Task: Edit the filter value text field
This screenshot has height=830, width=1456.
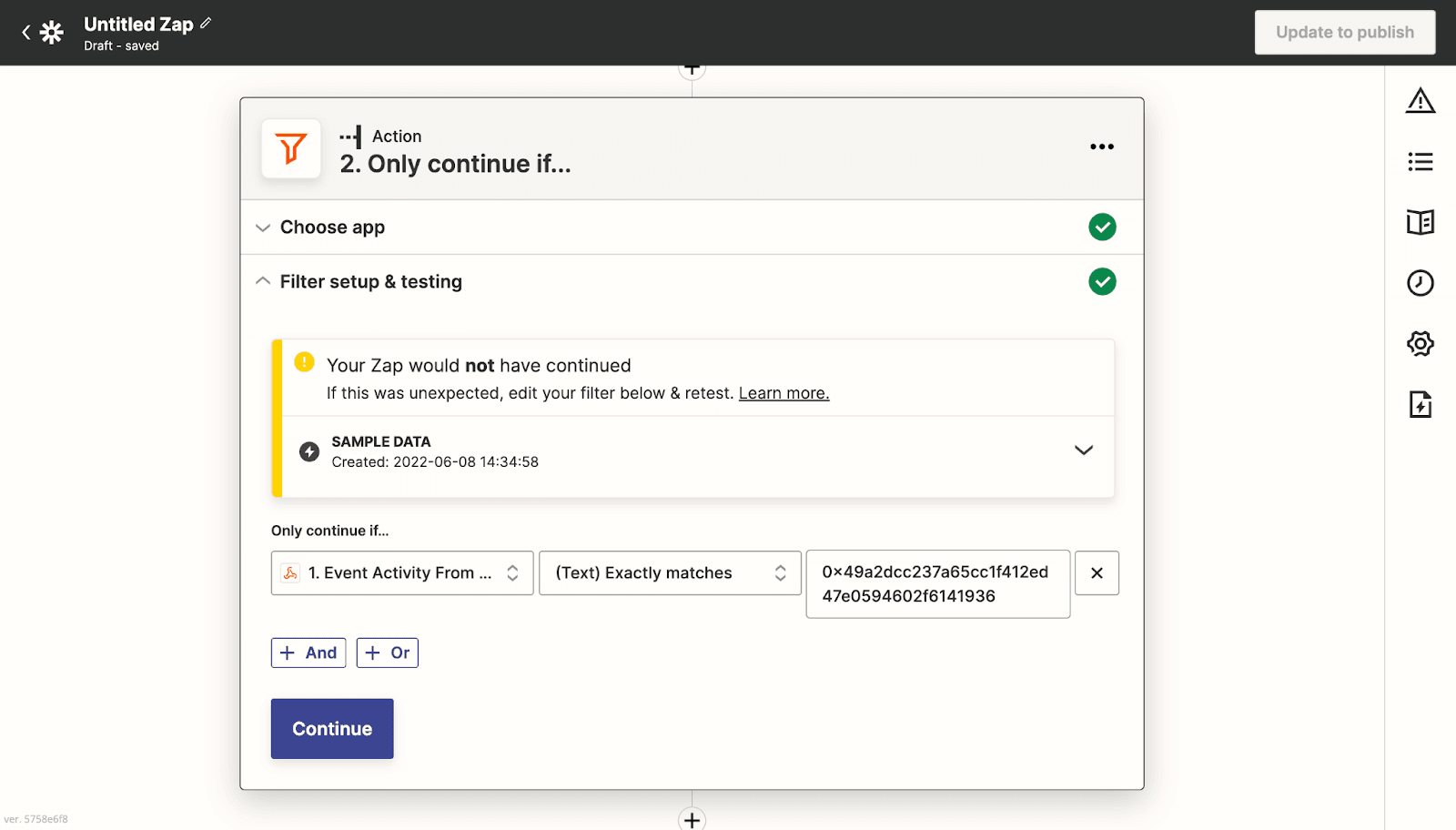Action: point(937,584)
